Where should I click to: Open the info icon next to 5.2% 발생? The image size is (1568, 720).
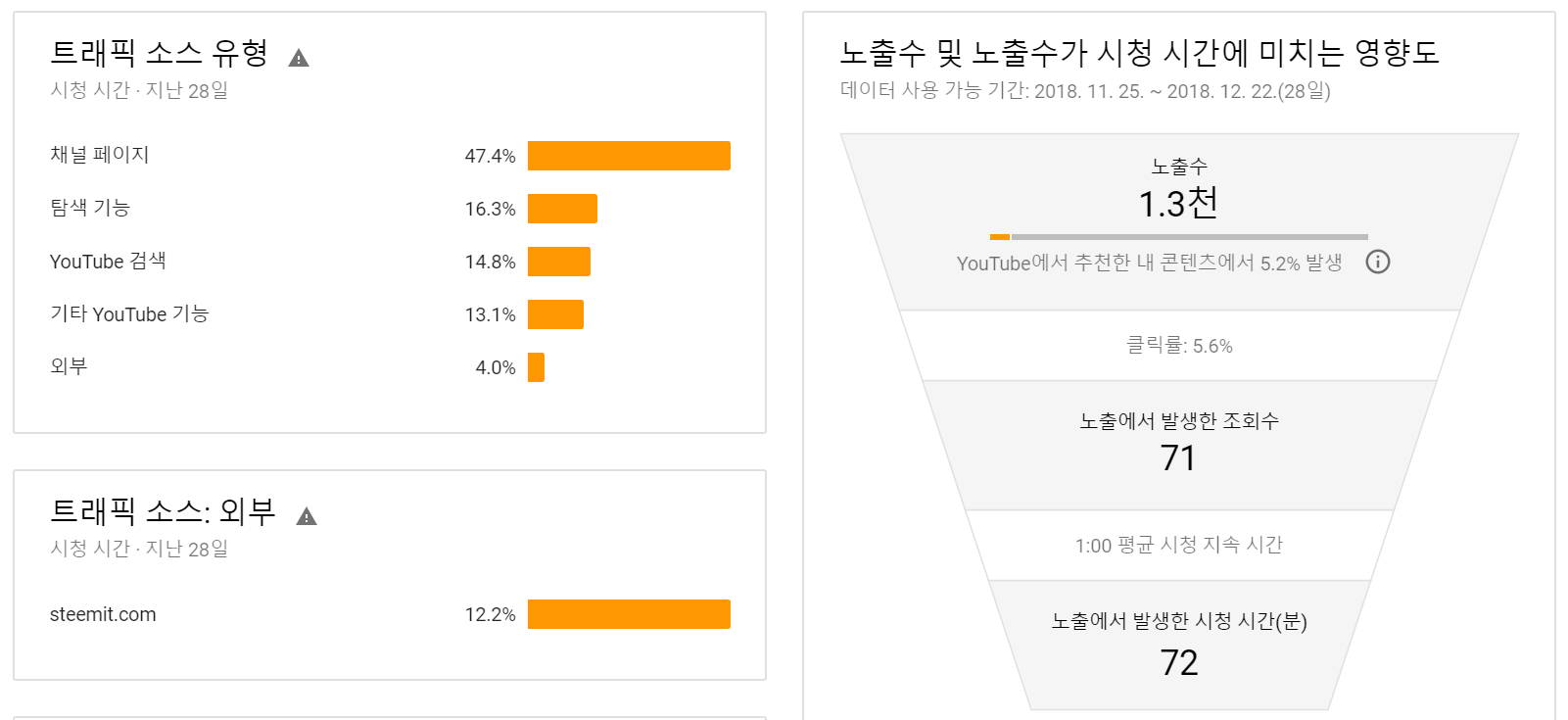pyautogui.click(x=1378, y=262)
